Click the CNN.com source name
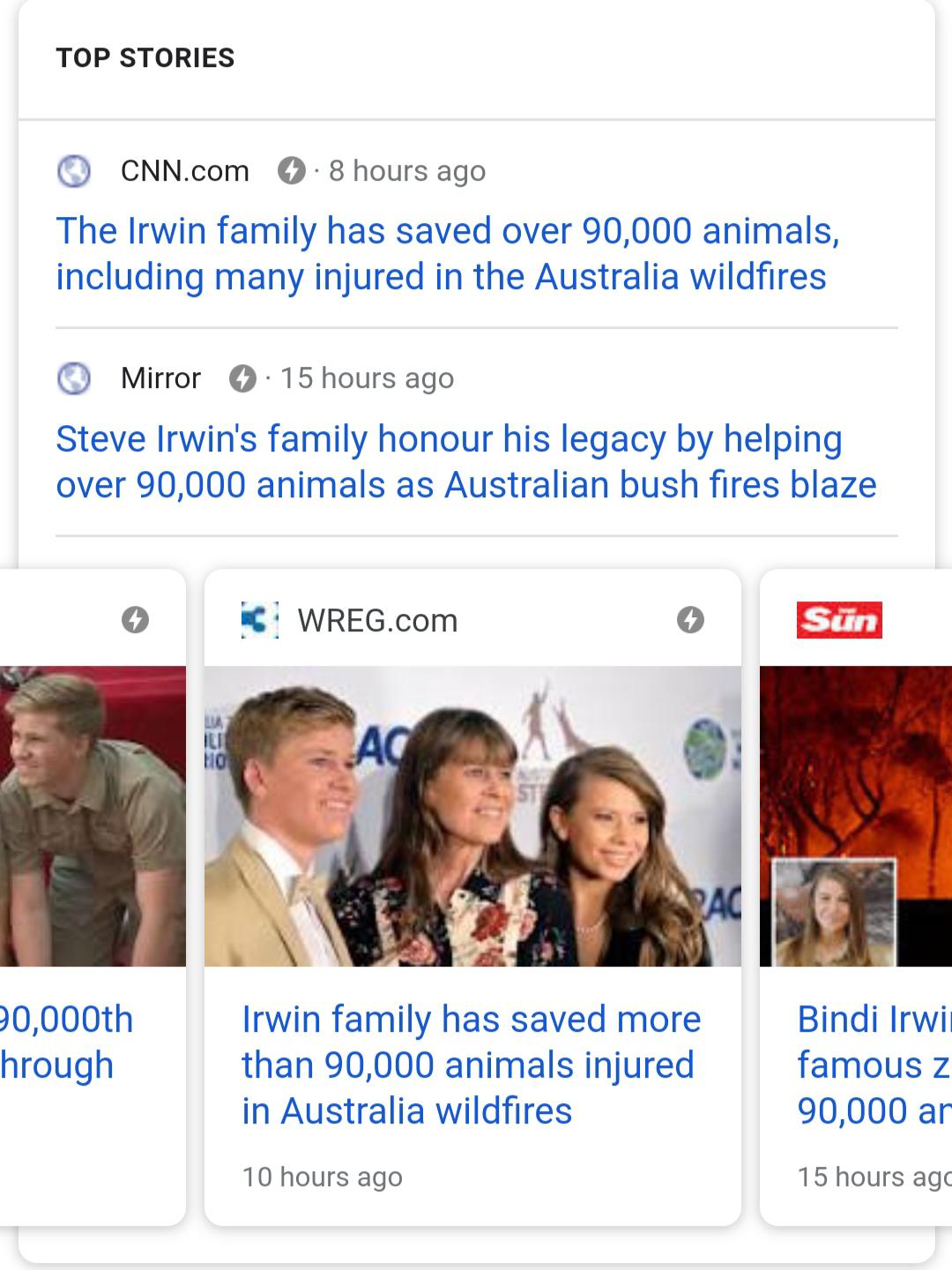Image resolution: width=952 pixels, height=1270 pixels. click(x=185, y=170)
